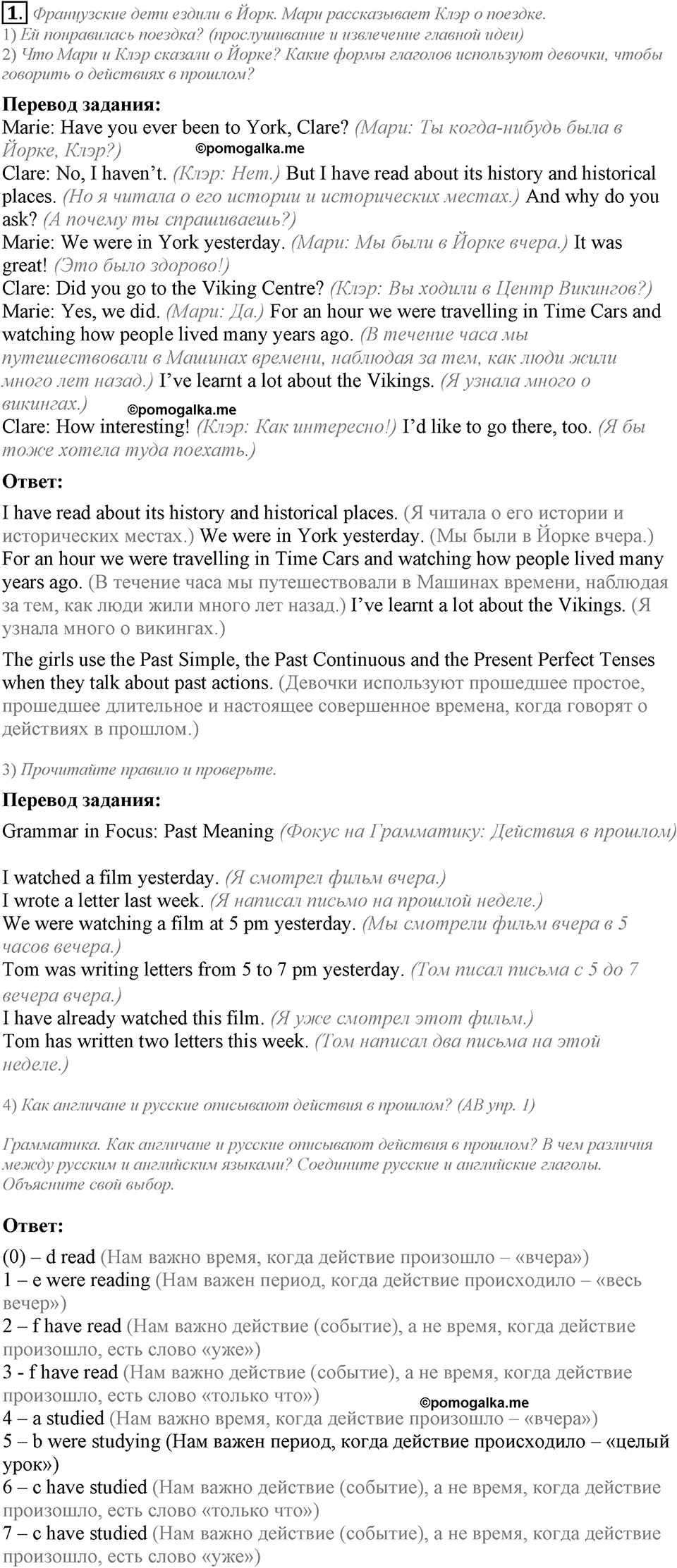Click "Clare: Did you go to the Viking Centre?"
The image size is (677, 1568).
pos(163,288)
